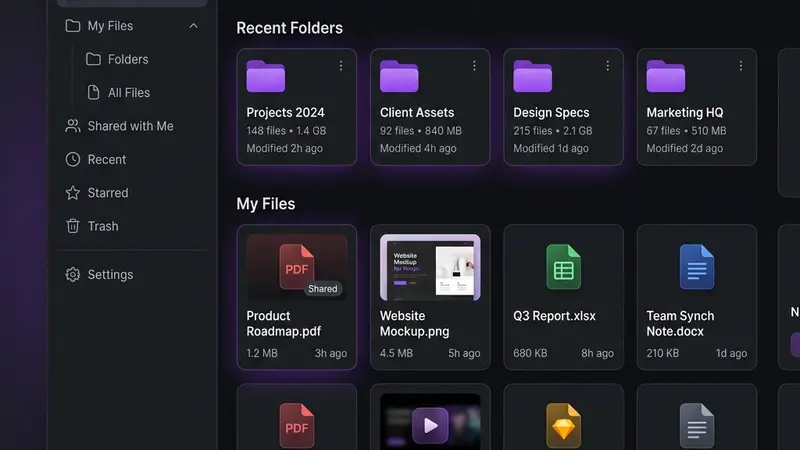Click the Settings gear icon
Image resolution: width=800 pixels, height=450 pixels.
pyautogui.click(x=73, y=274)
